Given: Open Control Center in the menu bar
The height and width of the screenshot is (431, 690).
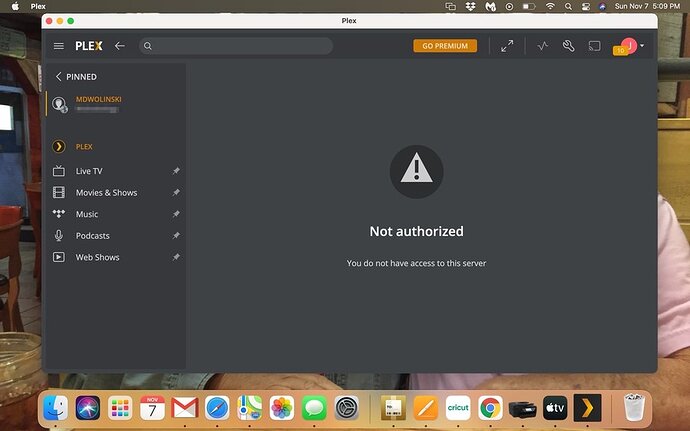Looking at the screenshot, I should tap(585, 6).
